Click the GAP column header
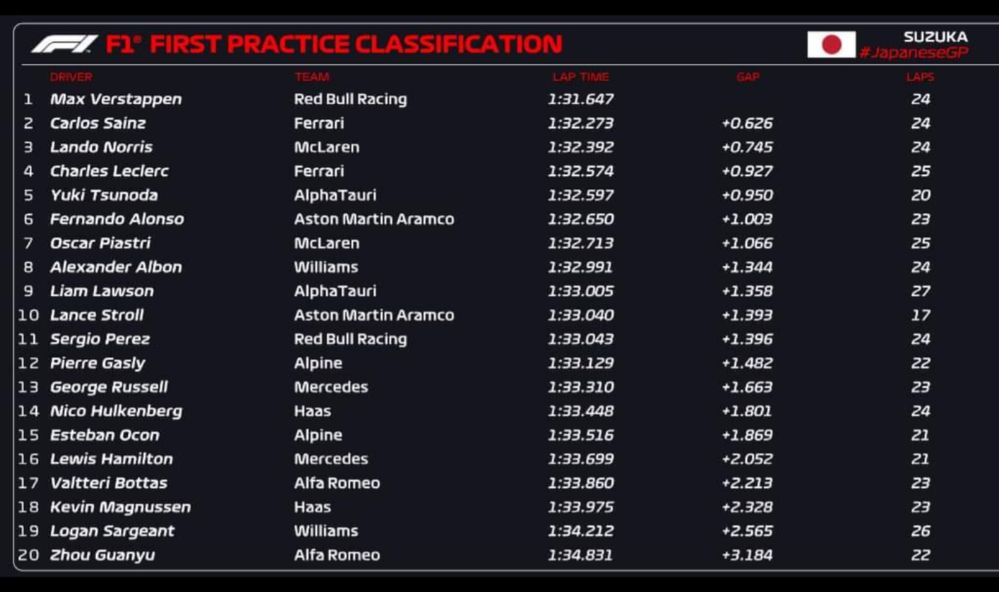Viewport: 999px width, 592px height. click(747, 77)
